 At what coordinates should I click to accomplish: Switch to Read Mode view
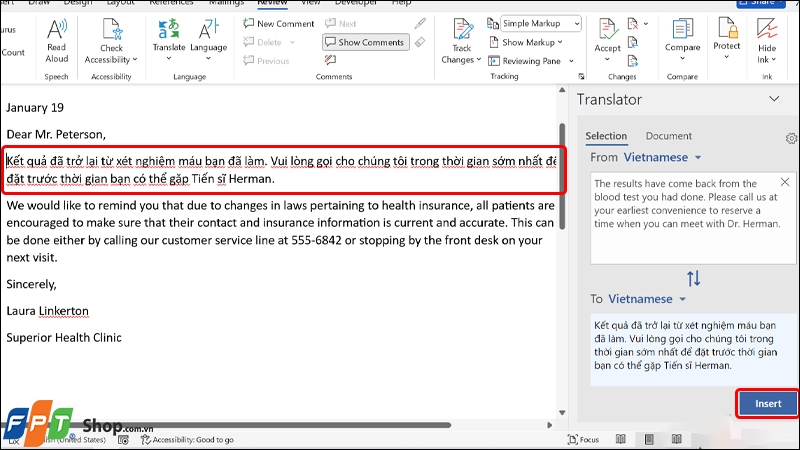pos(620,439)
